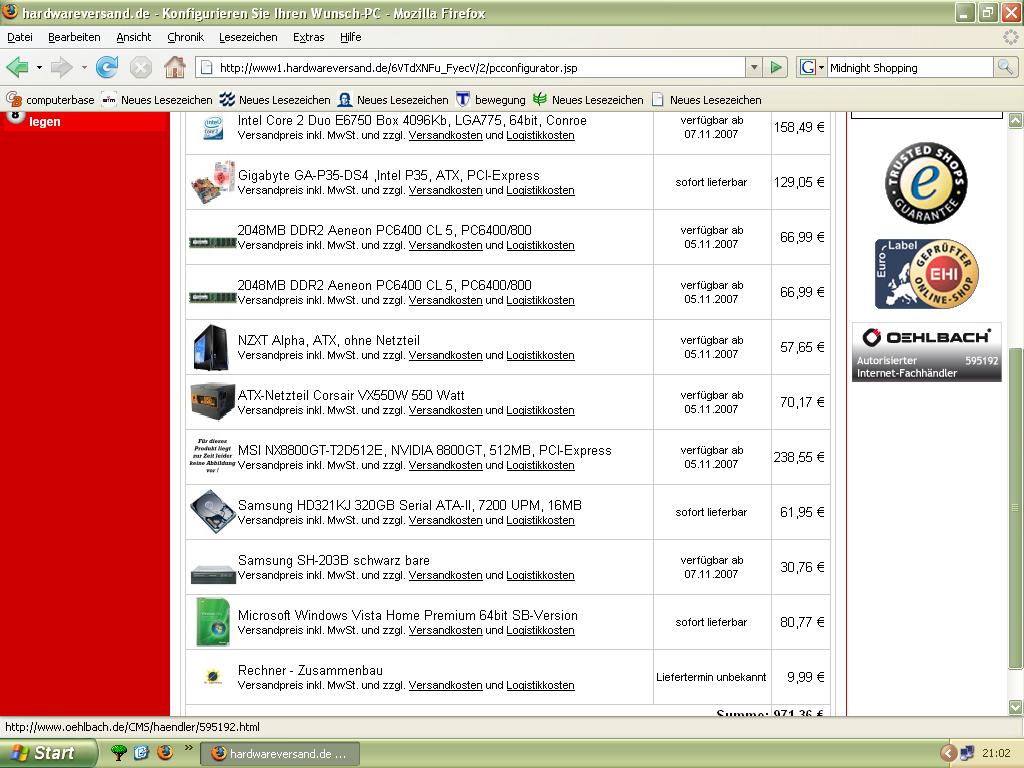The width and height of the screenshot is (1024, 768).
Task: Open the computerbase bookmark
Action: coord(50,100)
